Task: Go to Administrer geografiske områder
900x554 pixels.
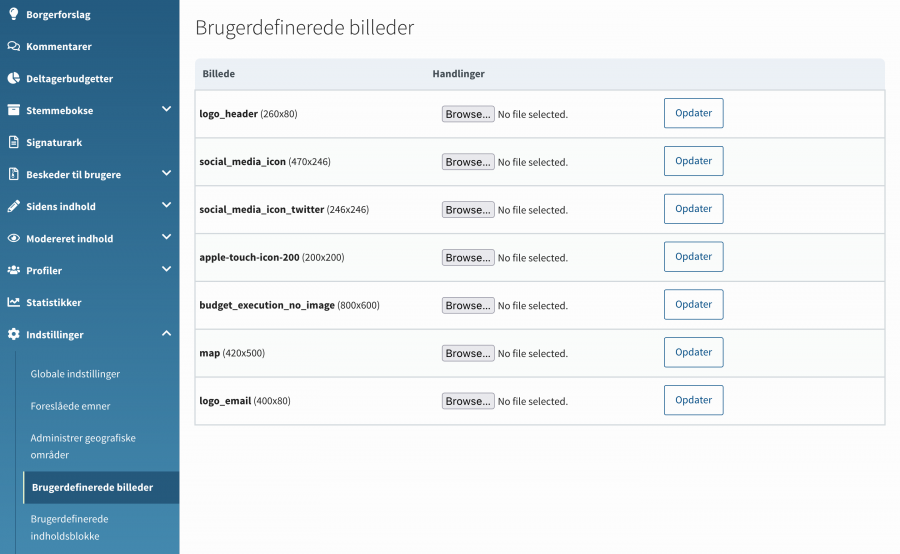Action: click(83, 446)
